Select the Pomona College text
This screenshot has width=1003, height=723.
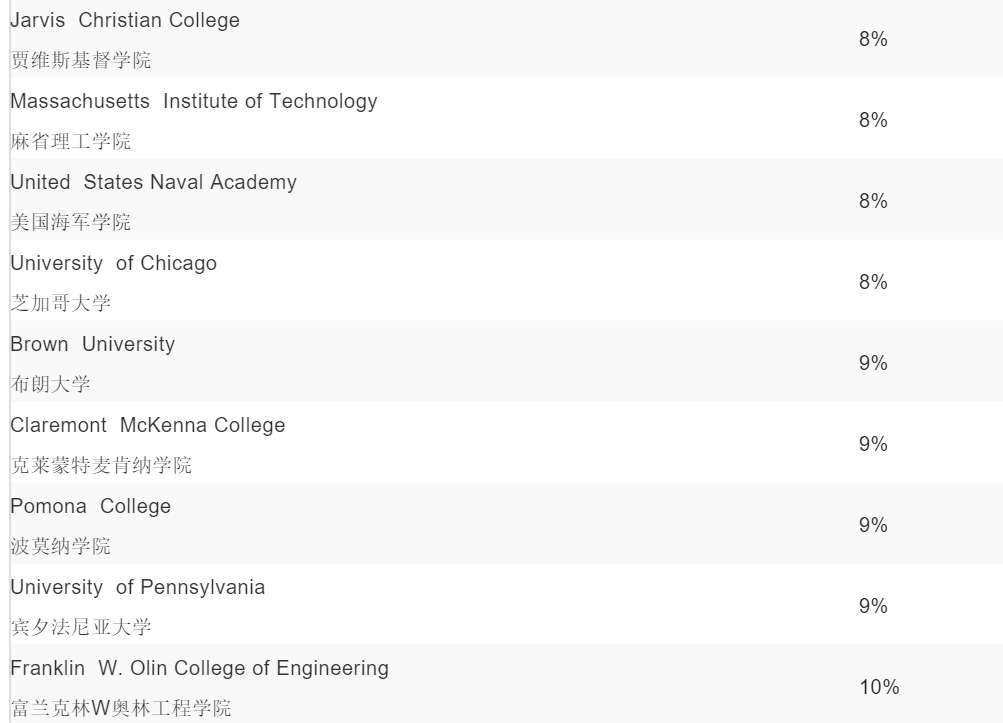[x=90, y=506]
